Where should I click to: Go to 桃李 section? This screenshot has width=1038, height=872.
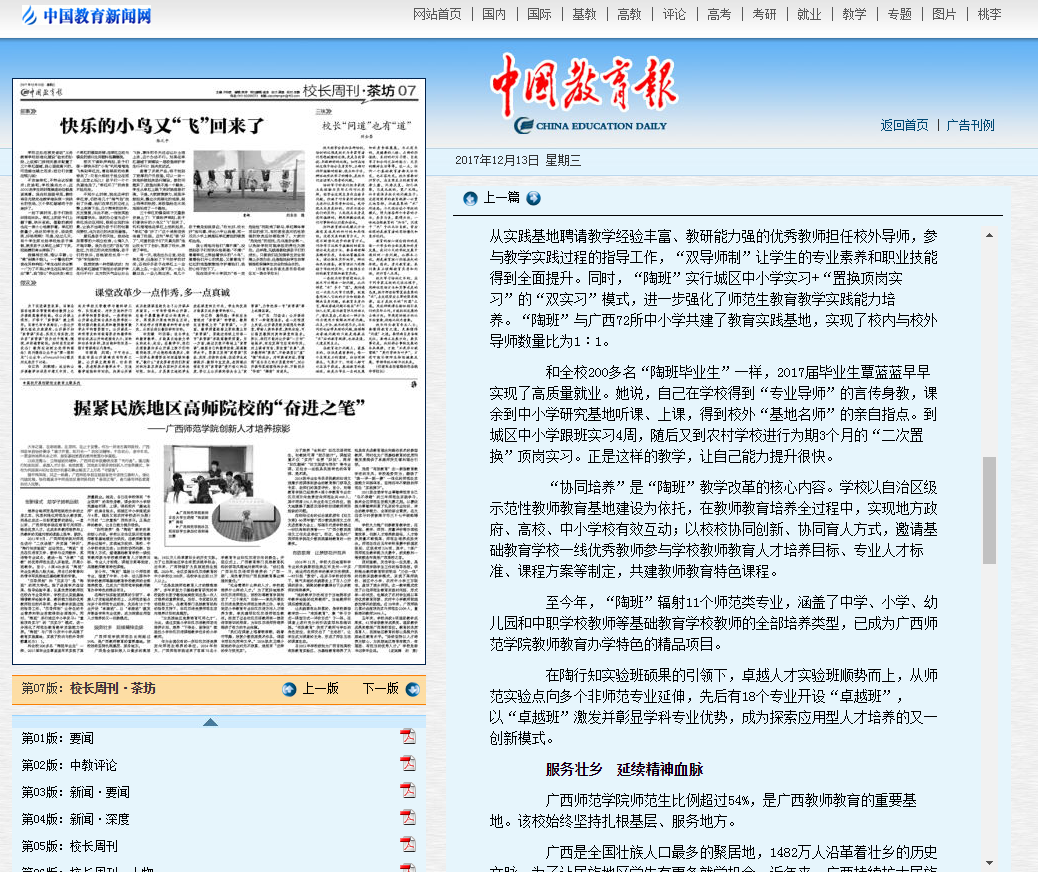tap(989, 15)
